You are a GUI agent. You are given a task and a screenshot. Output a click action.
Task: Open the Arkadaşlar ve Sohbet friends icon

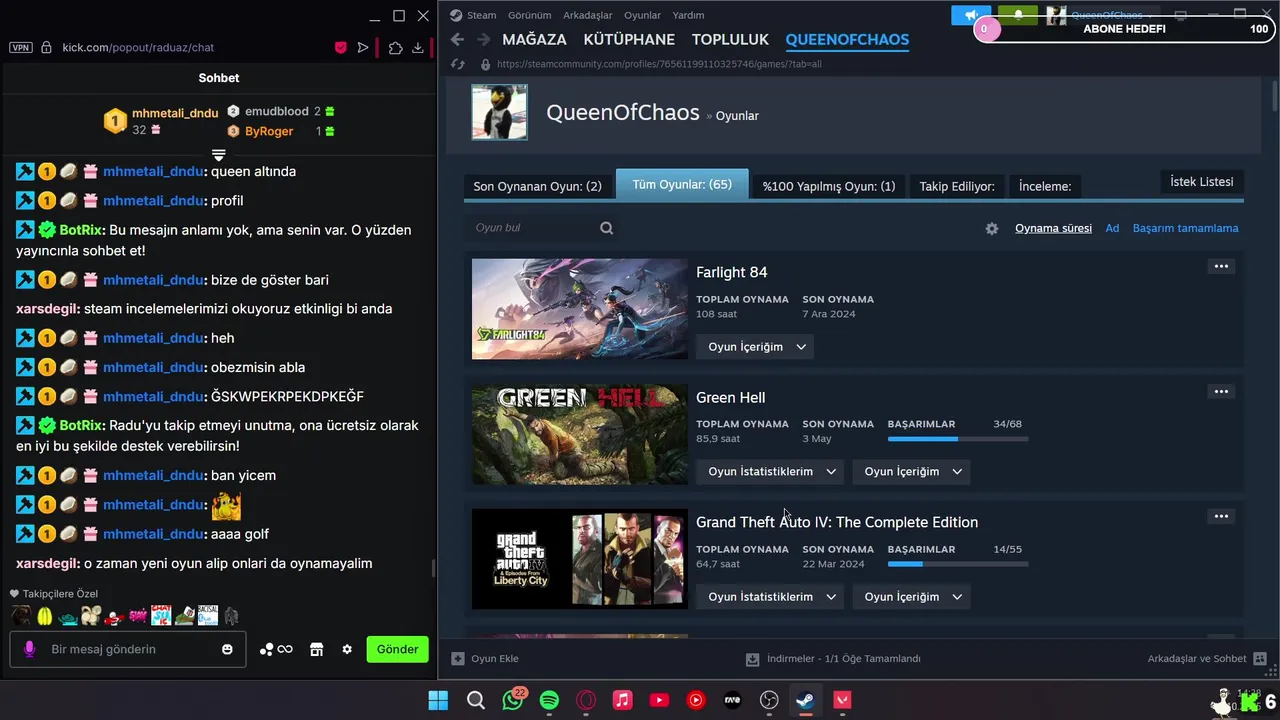pos(1260,659)
